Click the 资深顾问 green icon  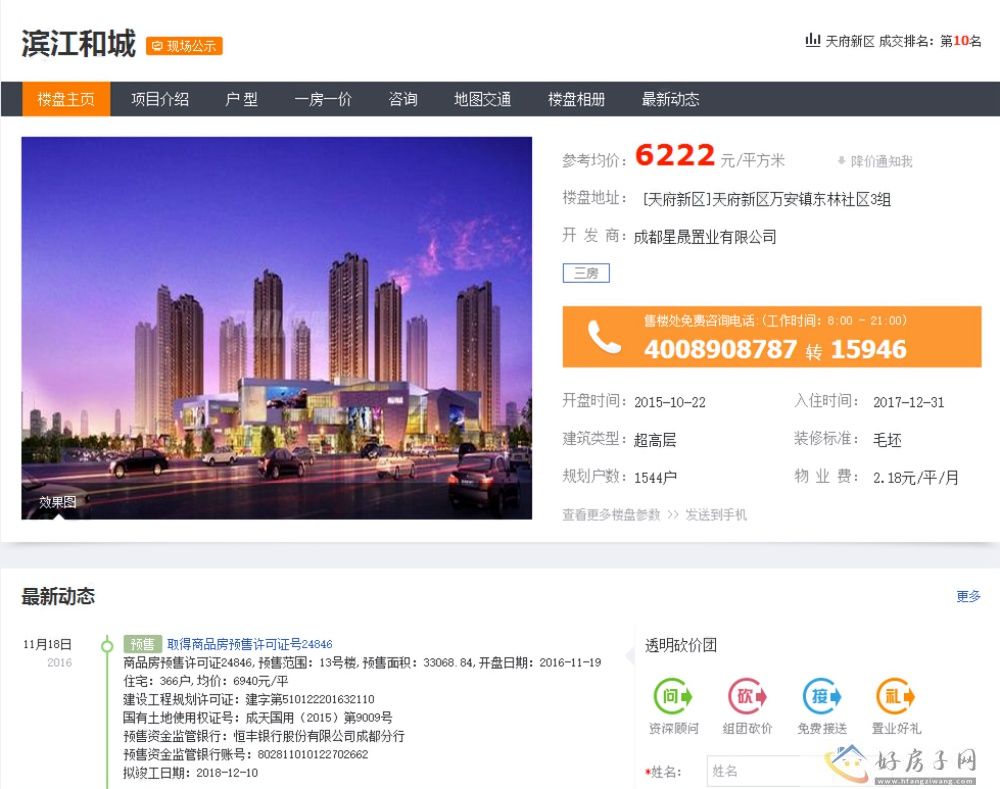coord(673,697)
